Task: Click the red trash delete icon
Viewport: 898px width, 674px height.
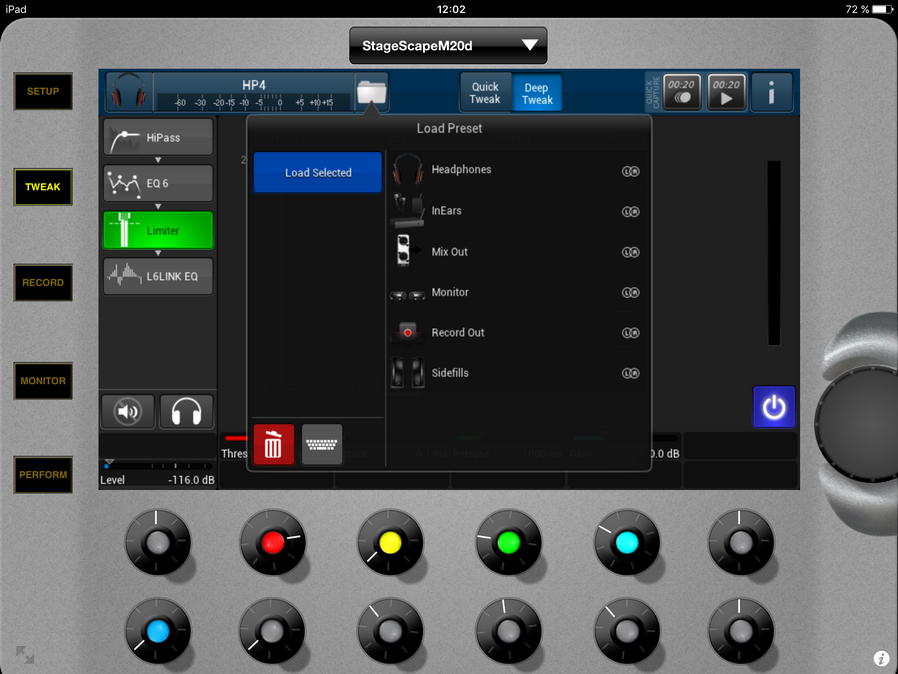Action: 274,444
